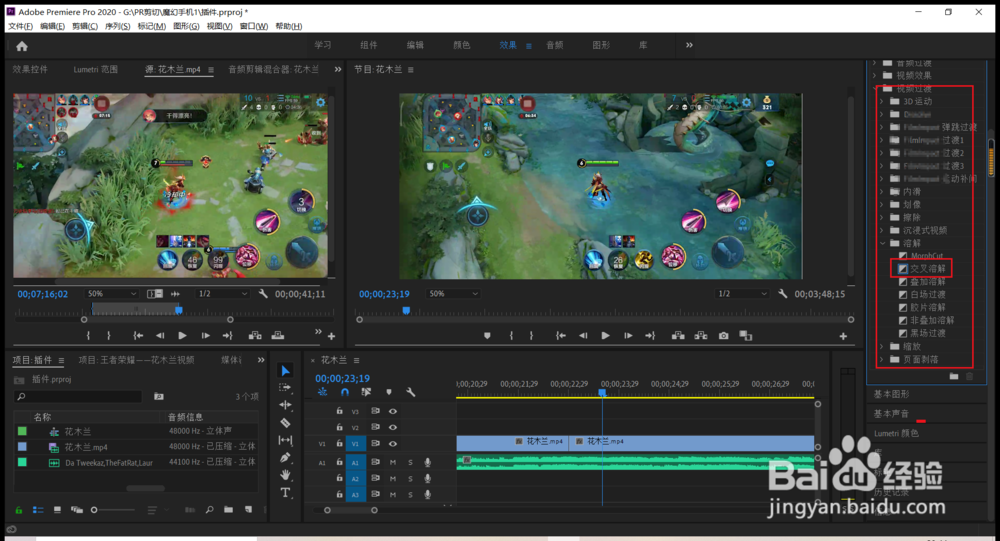Choose the Pen tool in the tools panel

(x=286, y=457)
